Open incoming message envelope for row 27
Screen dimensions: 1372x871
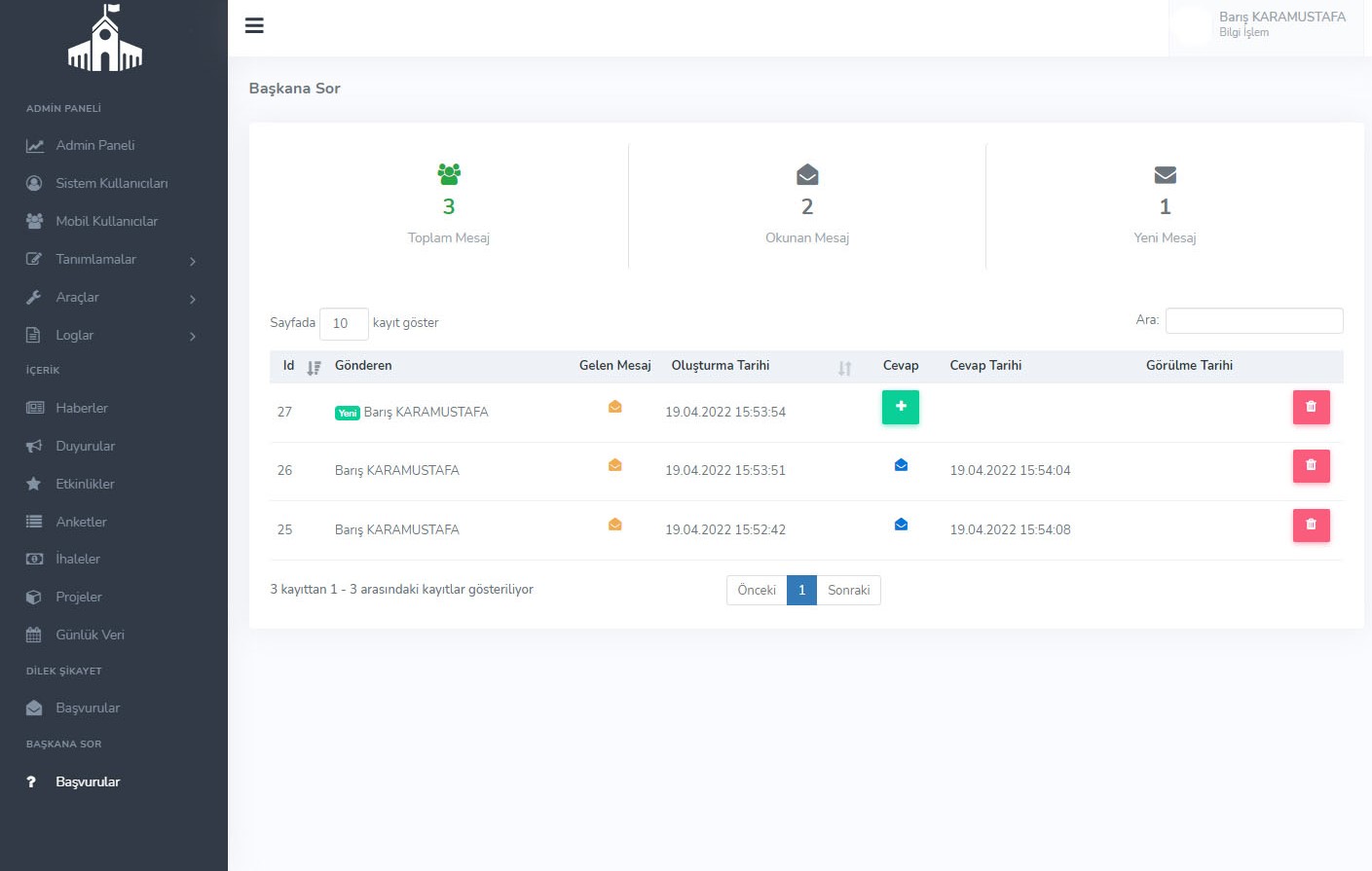pyautogui.click(x=614, y=407)
